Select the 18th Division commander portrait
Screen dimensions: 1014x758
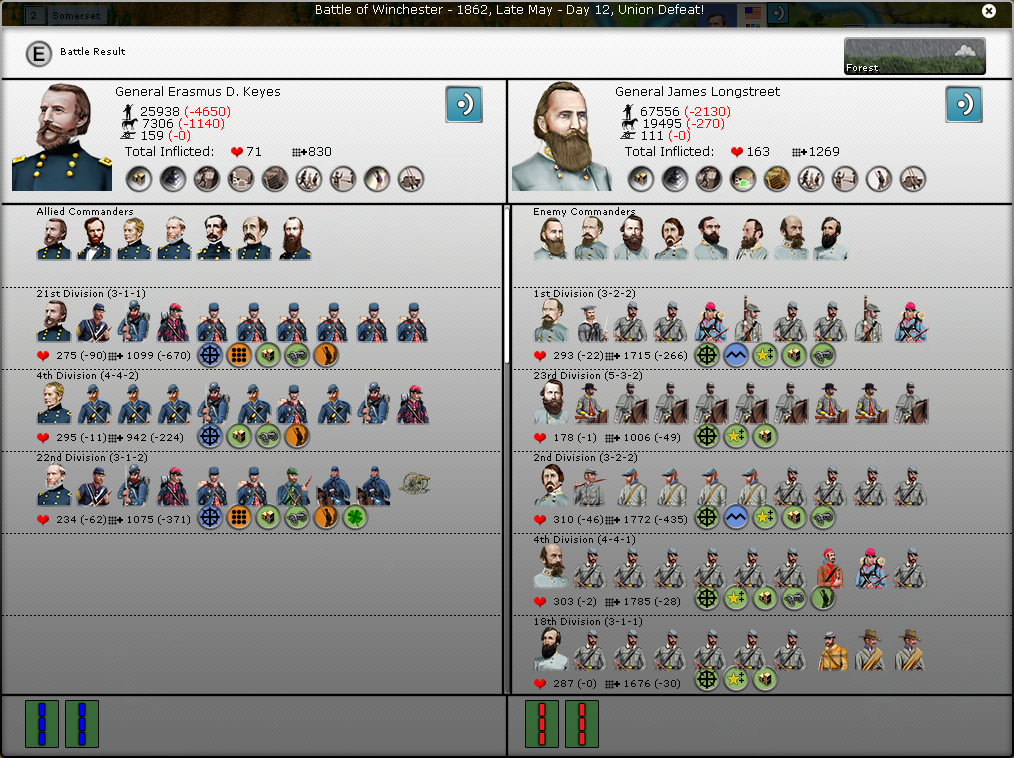pyautogui.click(x=552, y=649)
